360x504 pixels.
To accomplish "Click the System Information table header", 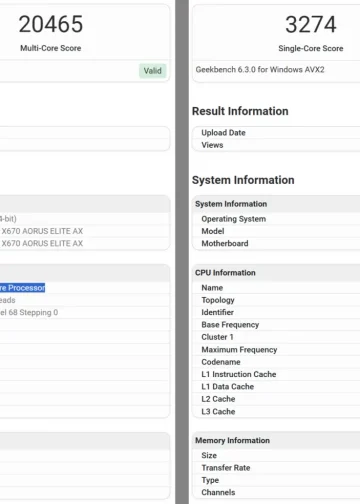I will pos(231,204).
